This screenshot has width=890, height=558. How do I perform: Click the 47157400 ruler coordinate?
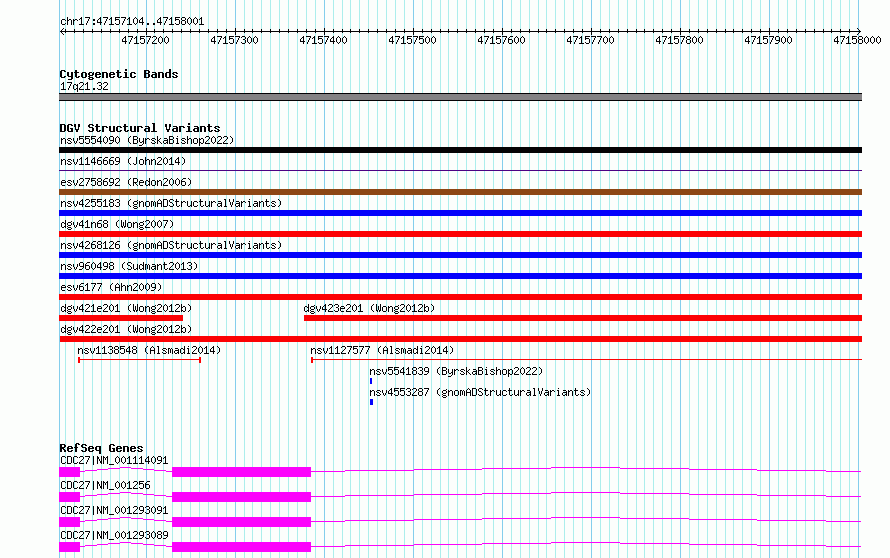(x=324, y=40)
